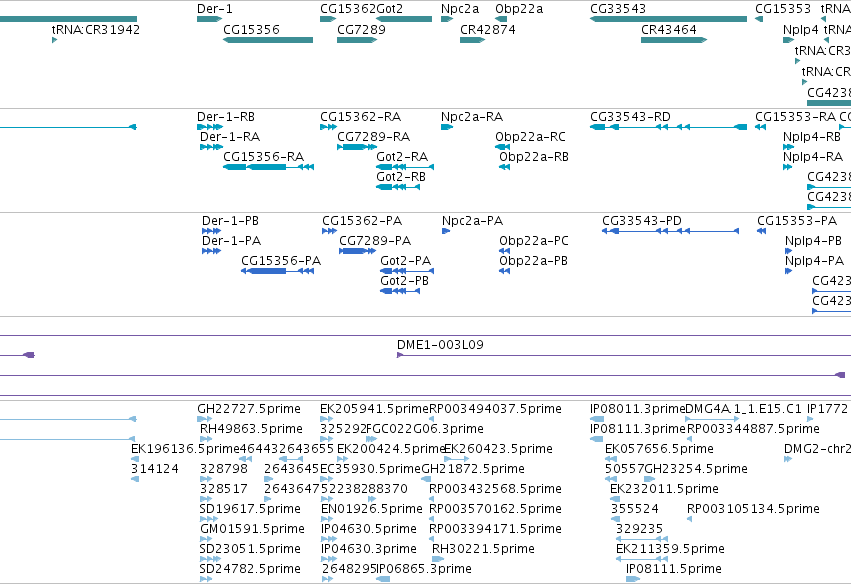The width and height of the screenshot is (851, 584).
Task: Click the Der-1 gene label in top track
Action: pyautogui.click(x=215, y=9)
